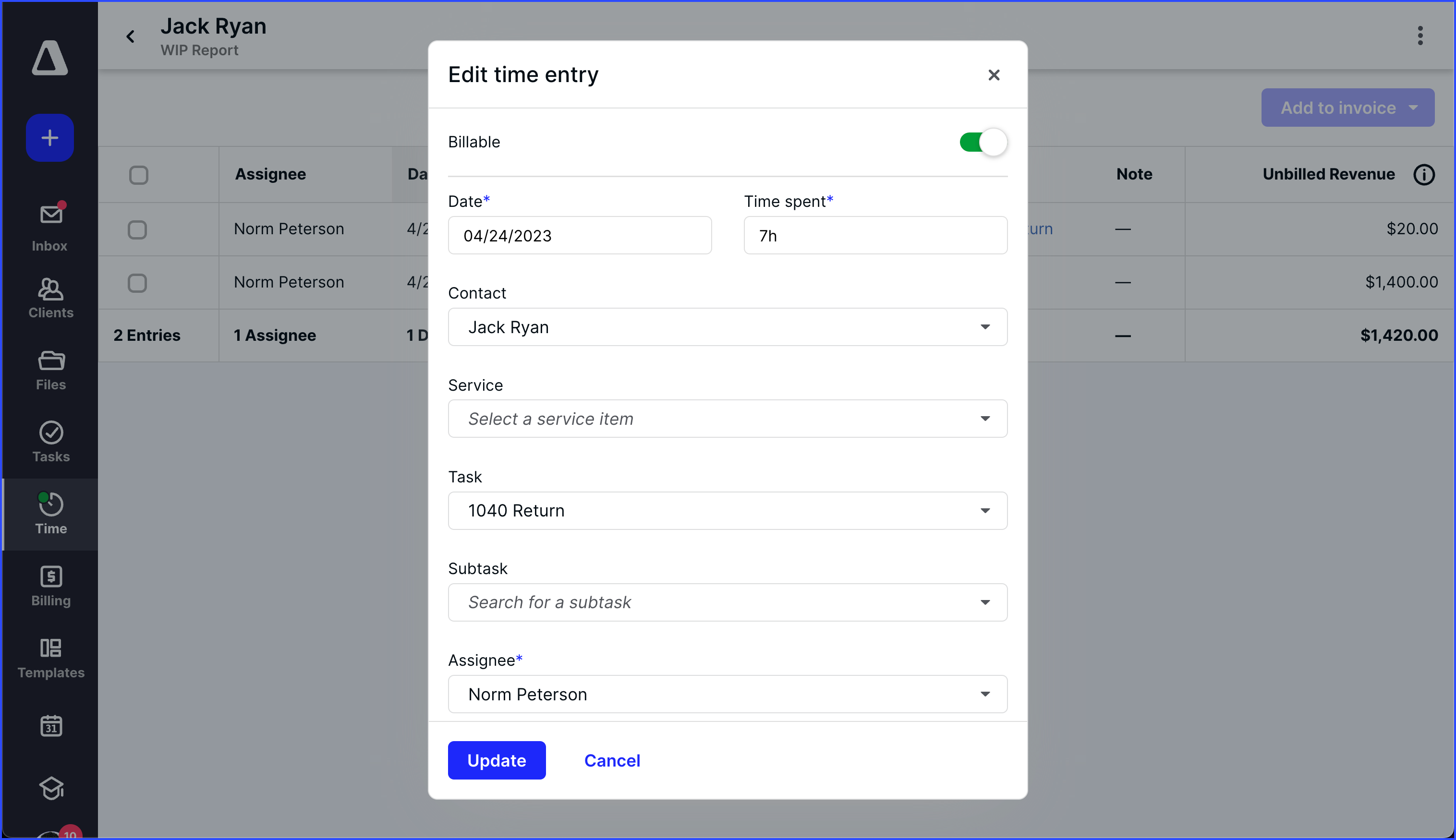Expand the Service item dropdown

coord(727,419)
